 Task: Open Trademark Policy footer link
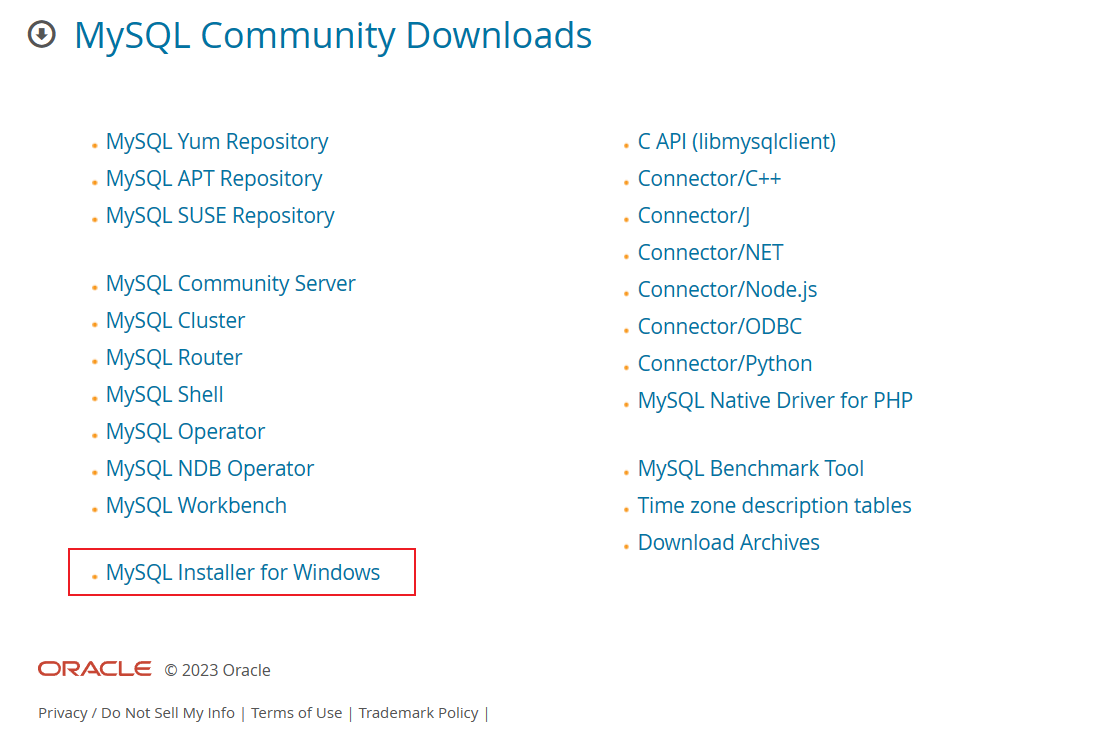(x=418, y=713)
